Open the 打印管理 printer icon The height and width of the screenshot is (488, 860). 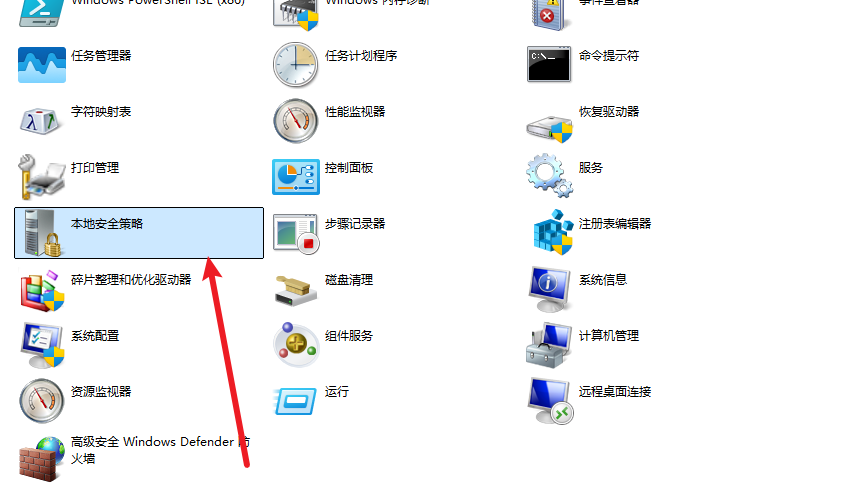tap(41, 177)
